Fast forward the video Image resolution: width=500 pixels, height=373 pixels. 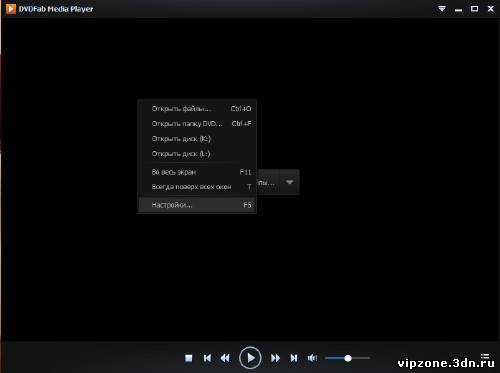click(275, 358)
